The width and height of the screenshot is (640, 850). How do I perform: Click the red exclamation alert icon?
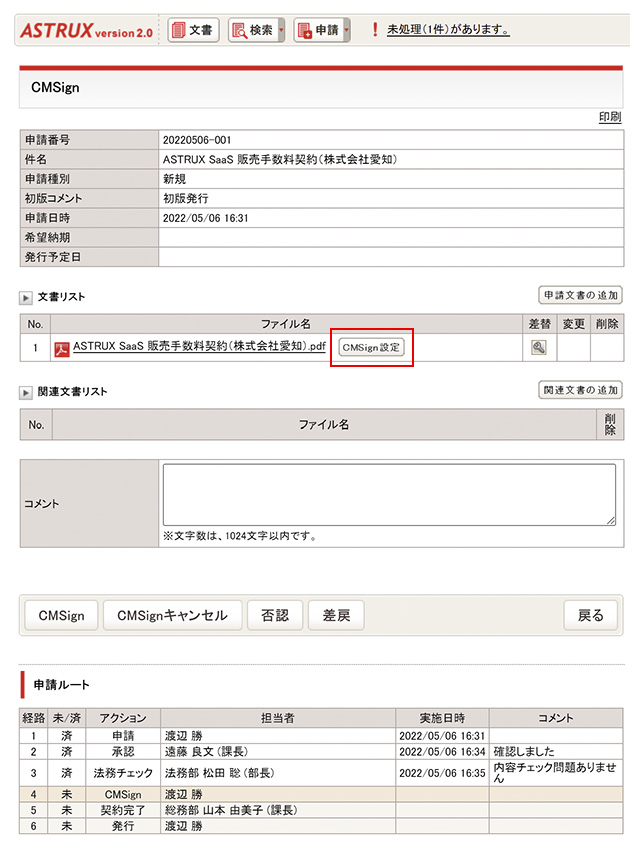pos(374,29)
